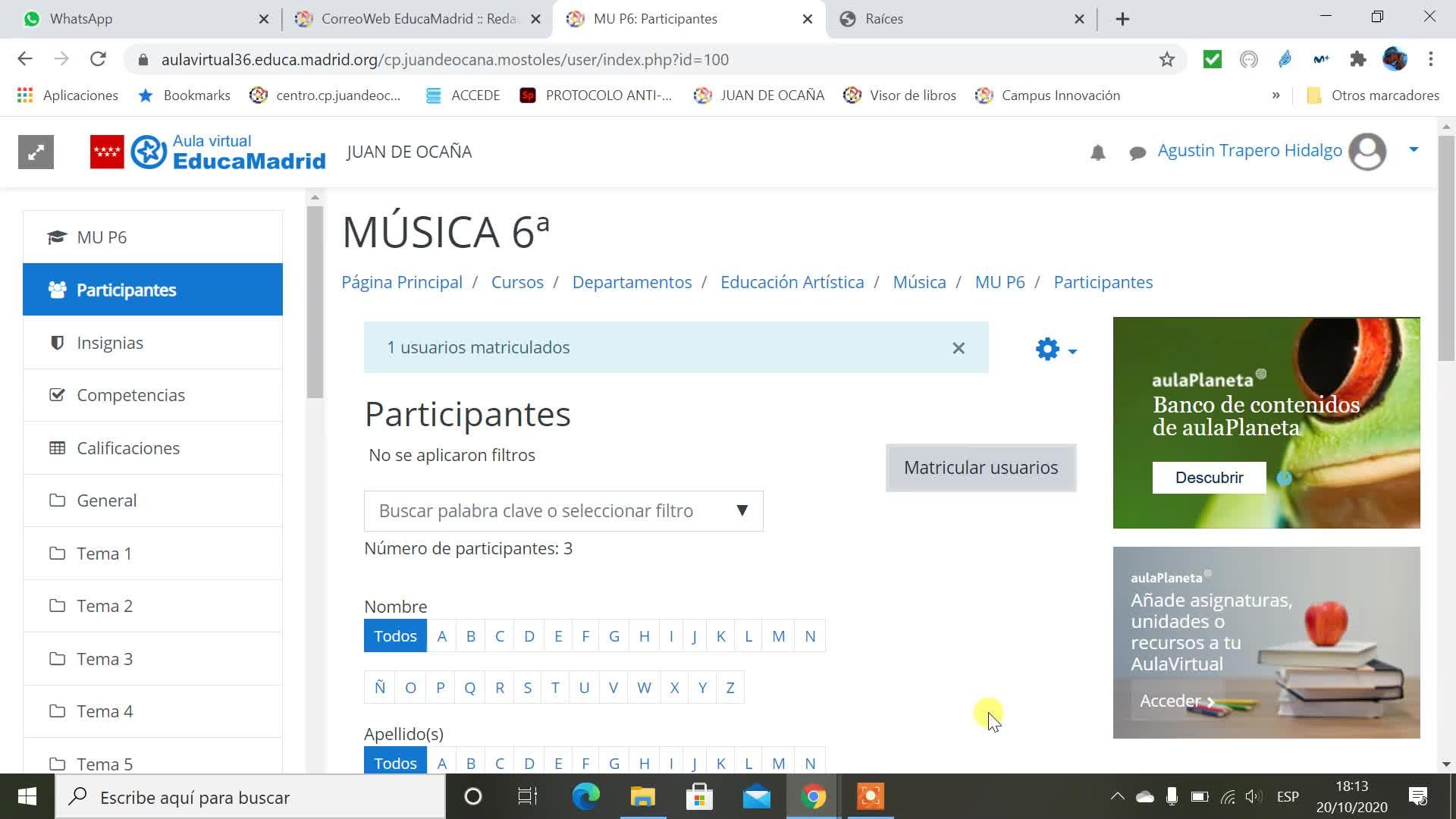Click the notifications bell icon
1456x819 pixels.
[x=1097, y=153]
